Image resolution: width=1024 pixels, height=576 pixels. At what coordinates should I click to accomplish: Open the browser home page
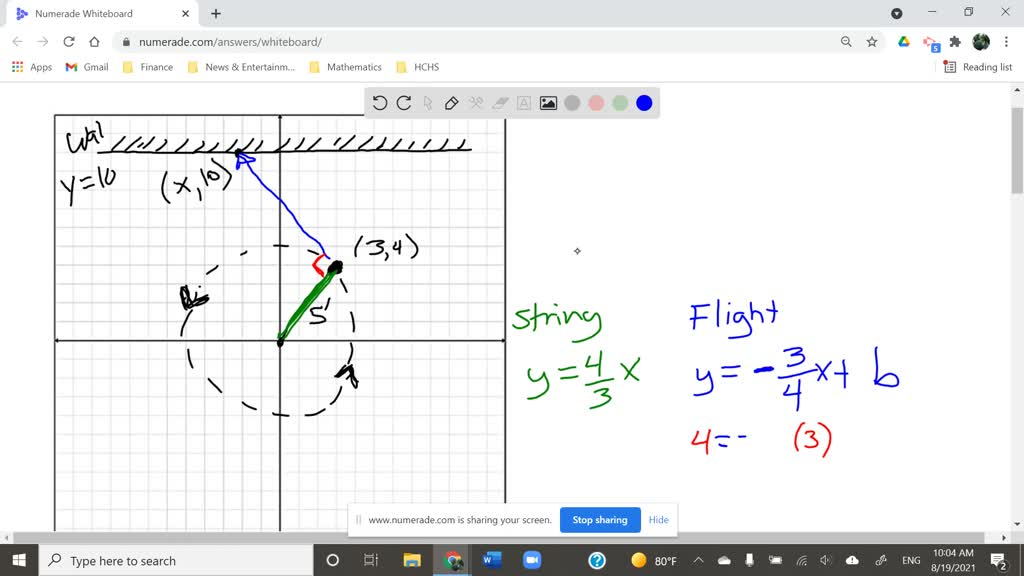tap(94, 42)
